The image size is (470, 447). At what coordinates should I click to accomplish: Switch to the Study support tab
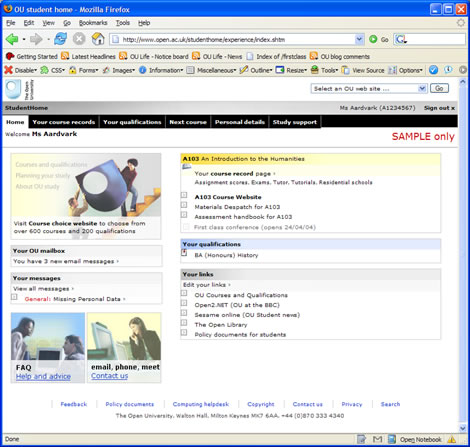click(295, 122)
